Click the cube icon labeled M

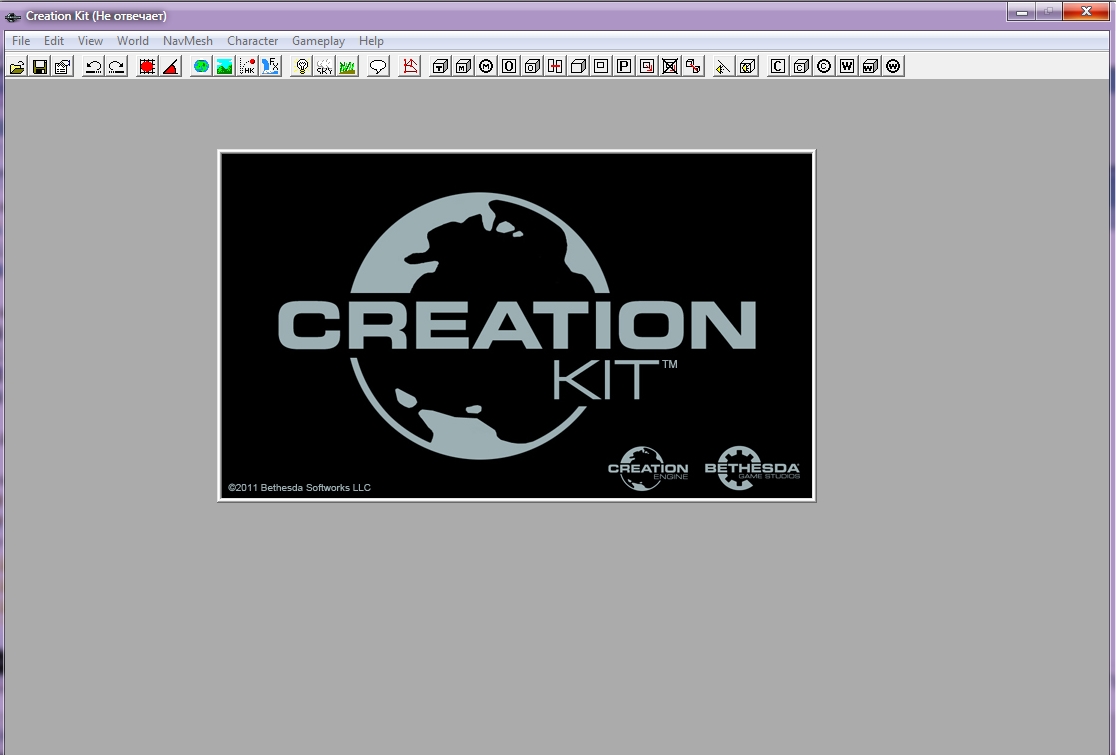[x=463, y=67]
